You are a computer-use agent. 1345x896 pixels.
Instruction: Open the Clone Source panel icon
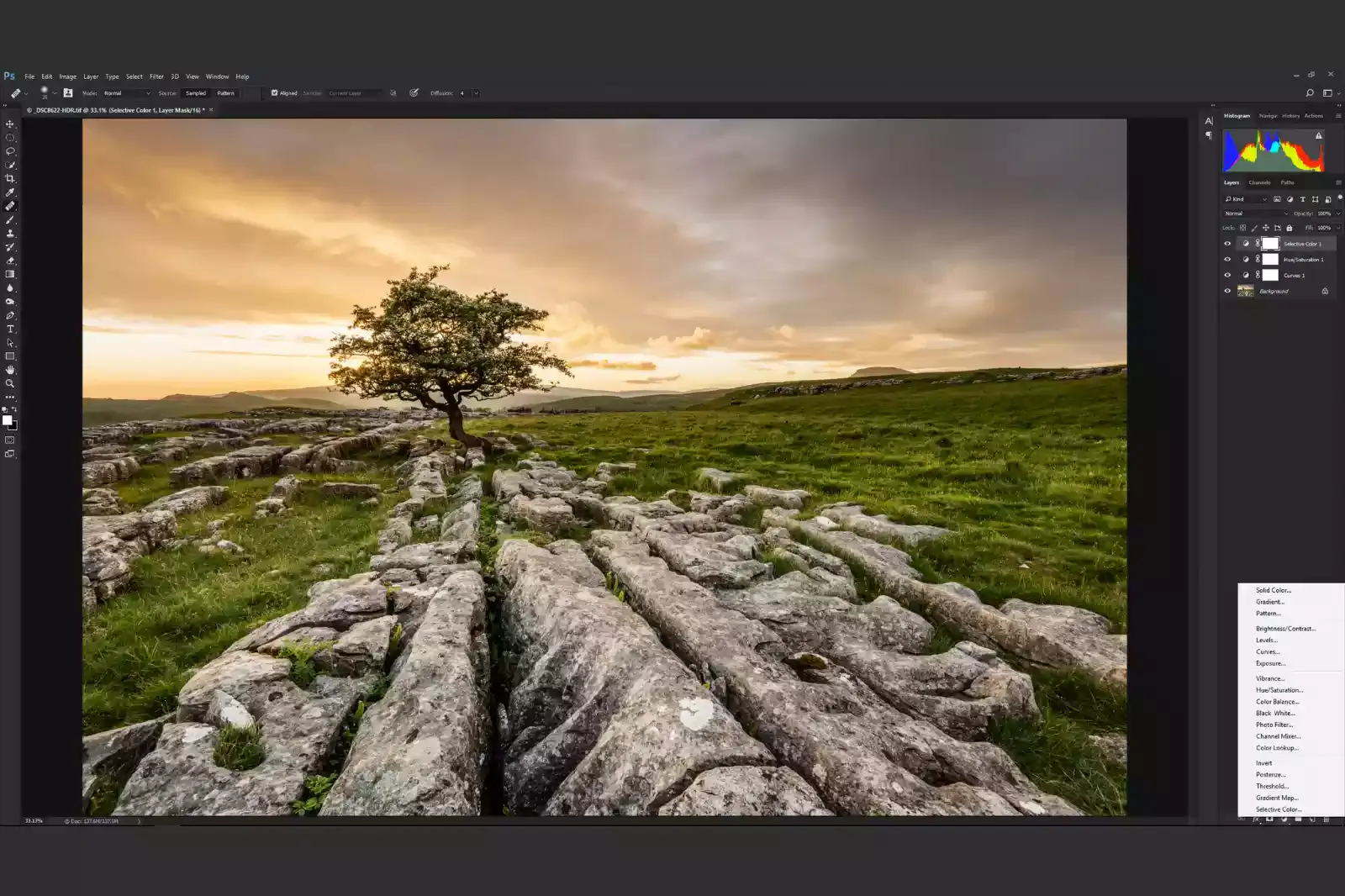pos(68,93)
